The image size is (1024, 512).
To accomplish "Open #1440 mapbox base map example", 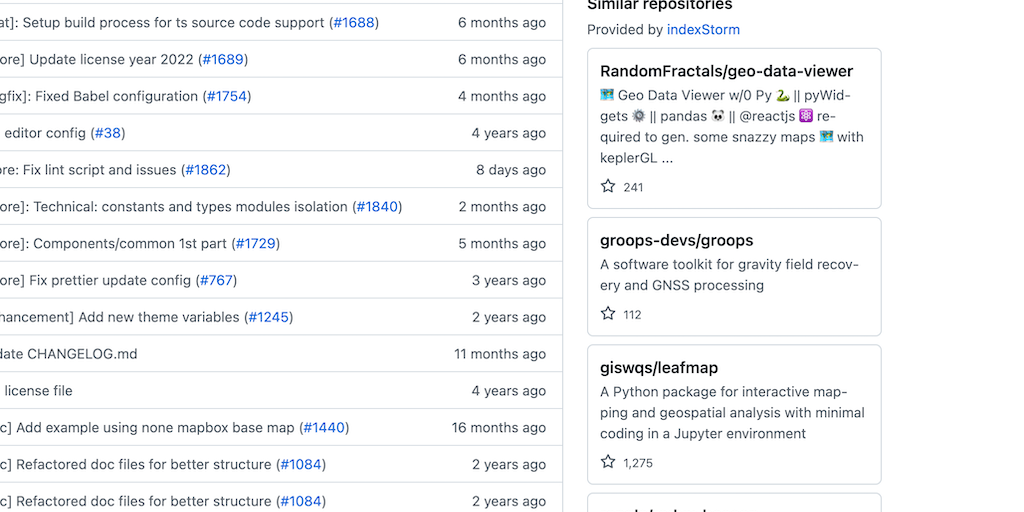I will 324,428.
